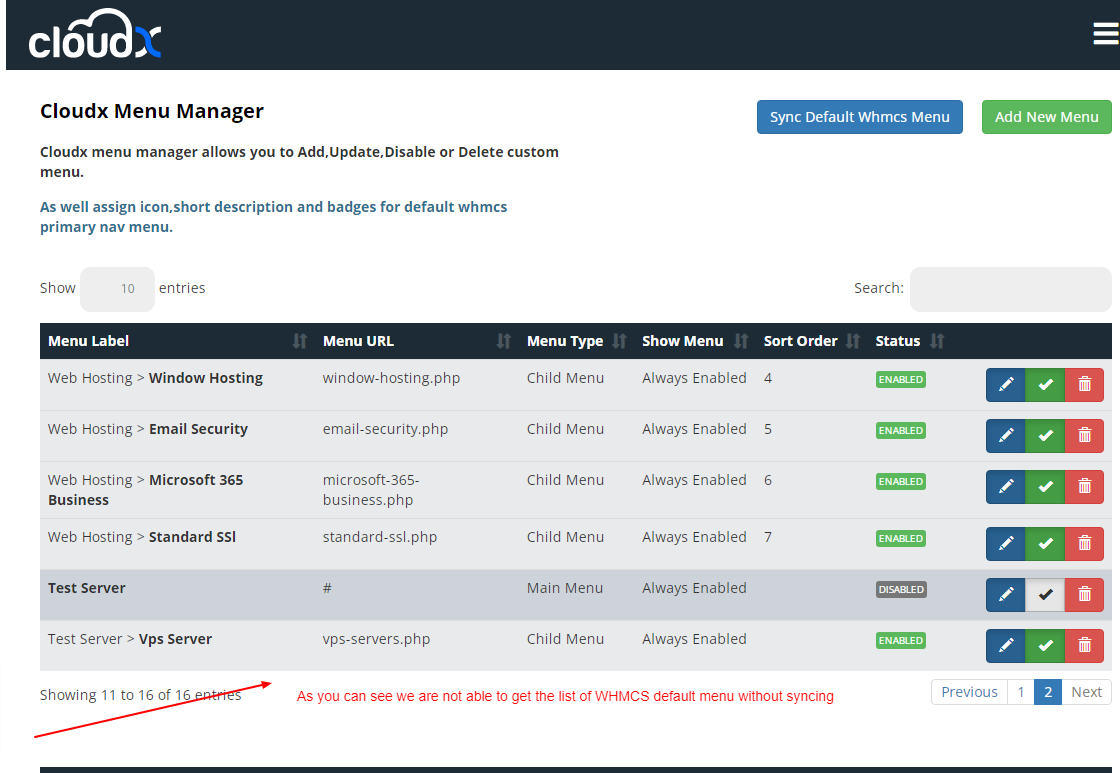
Task: Delete the Standard SSl menu entry
Action: 1084,544
